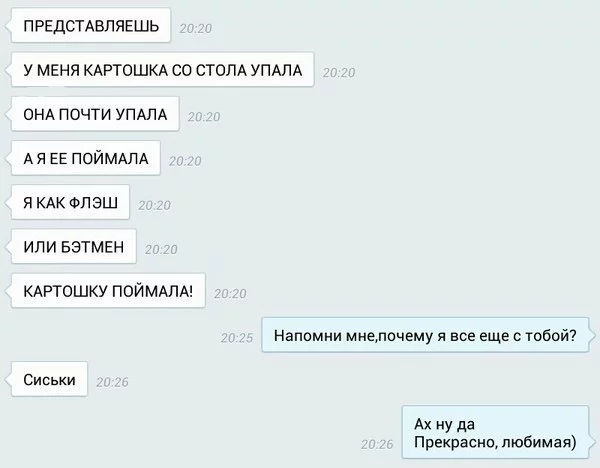Click the 20:20 timestamp beside 'ПРЕДСТАВЛЯЕШЬ'

tap(196, 28)
